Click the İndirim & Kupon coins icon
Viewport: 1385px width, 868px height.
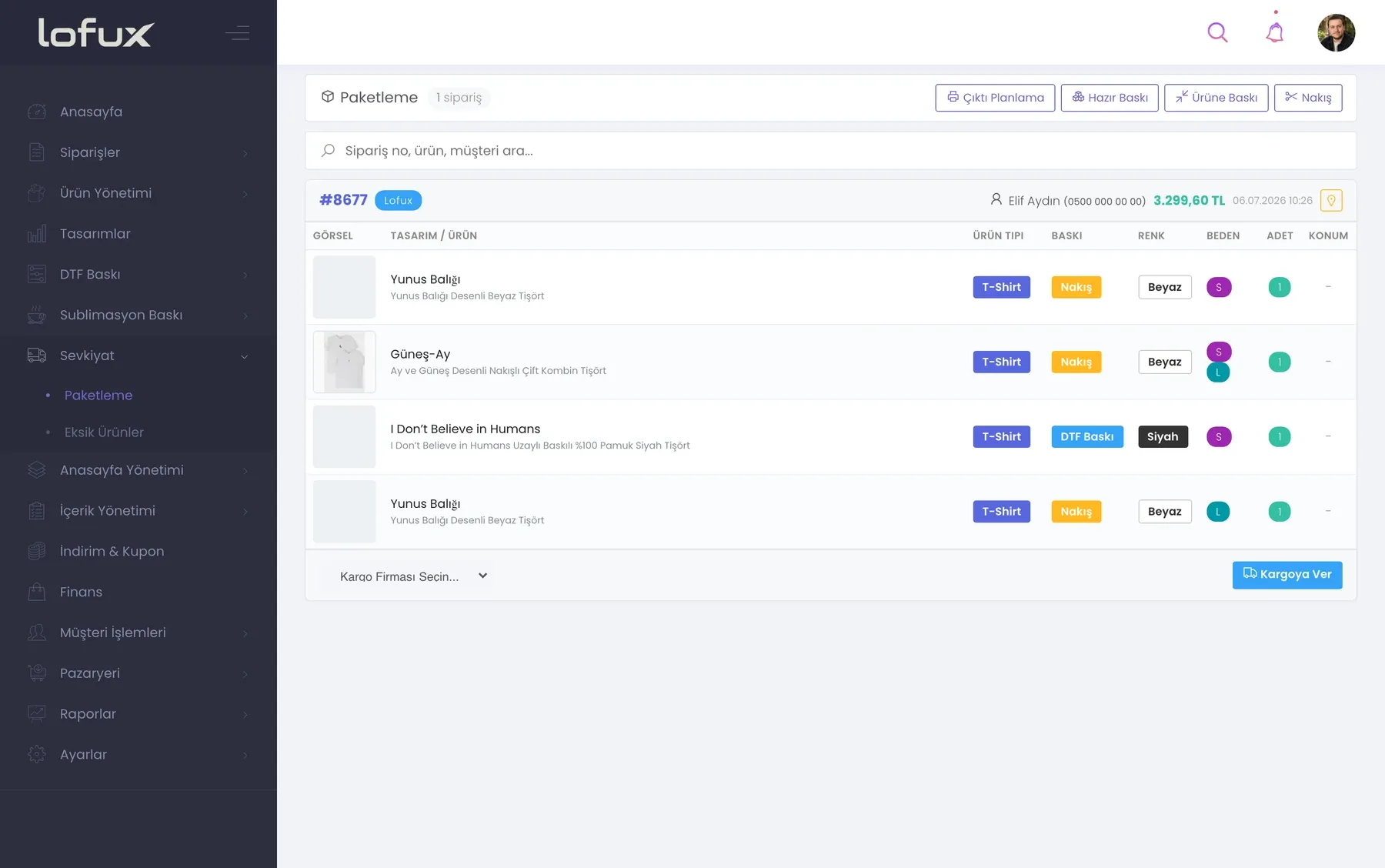point(37,551)
